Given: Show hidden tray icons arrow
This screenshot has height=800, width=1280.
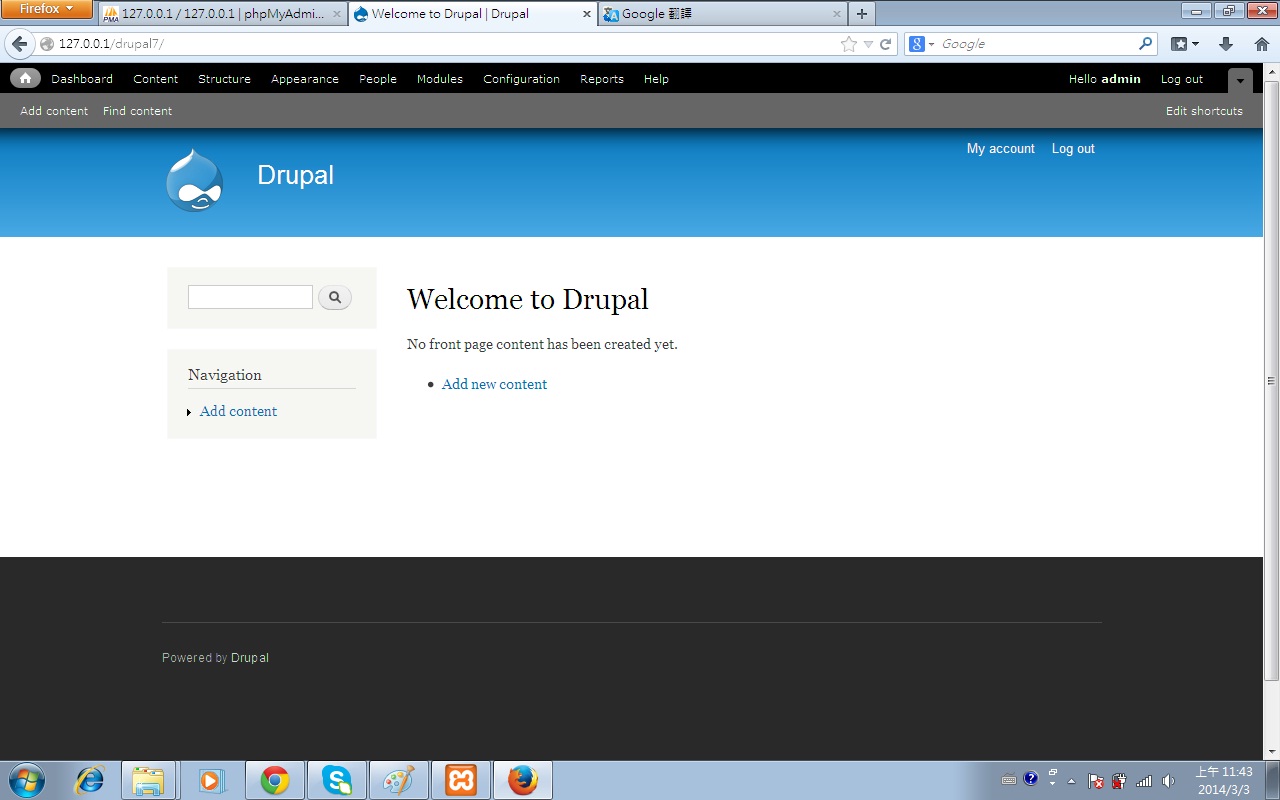Looking at the screenshot, I should coord(1072,781).
